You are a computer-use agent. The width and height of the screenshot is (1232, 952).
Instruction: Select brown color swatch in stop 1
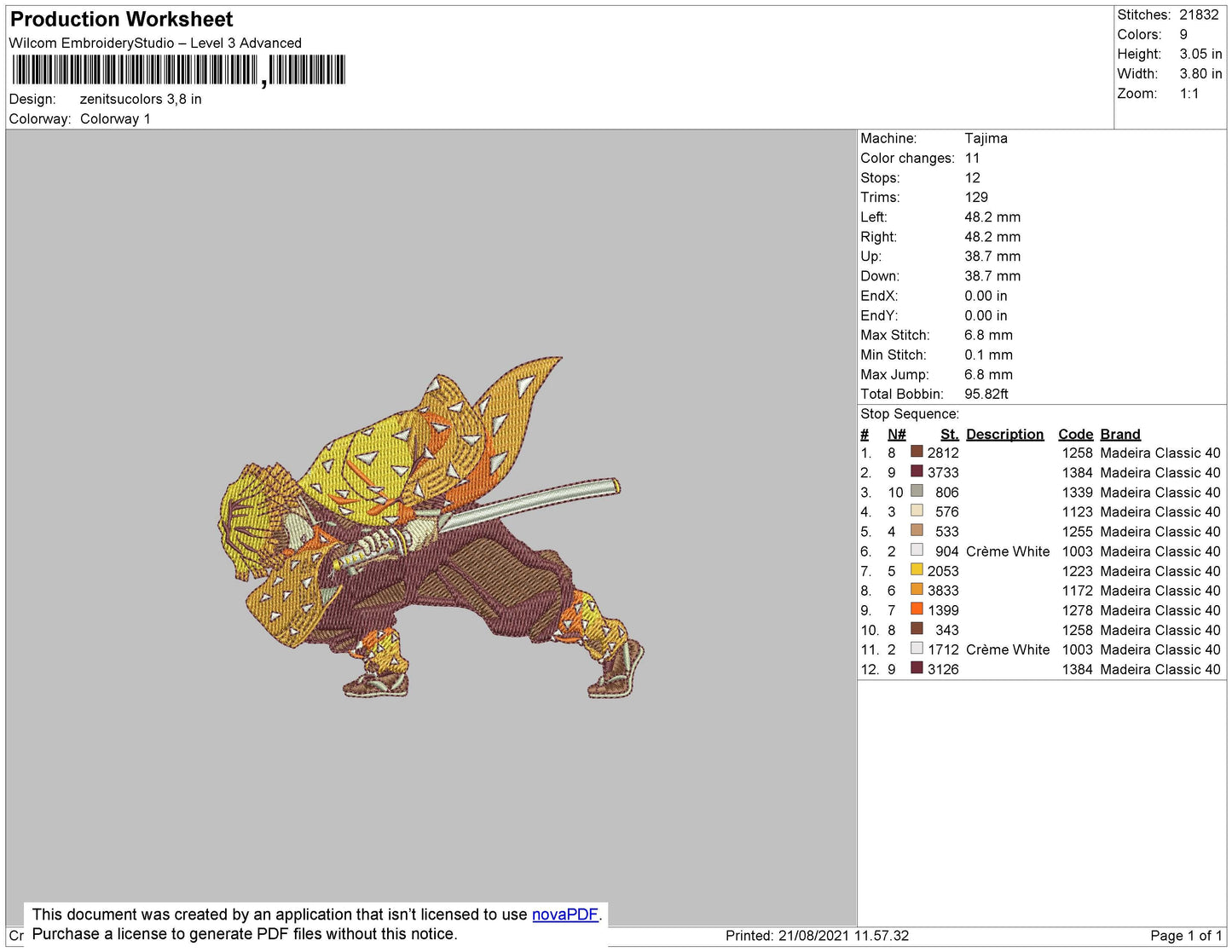tap(917, 452)
